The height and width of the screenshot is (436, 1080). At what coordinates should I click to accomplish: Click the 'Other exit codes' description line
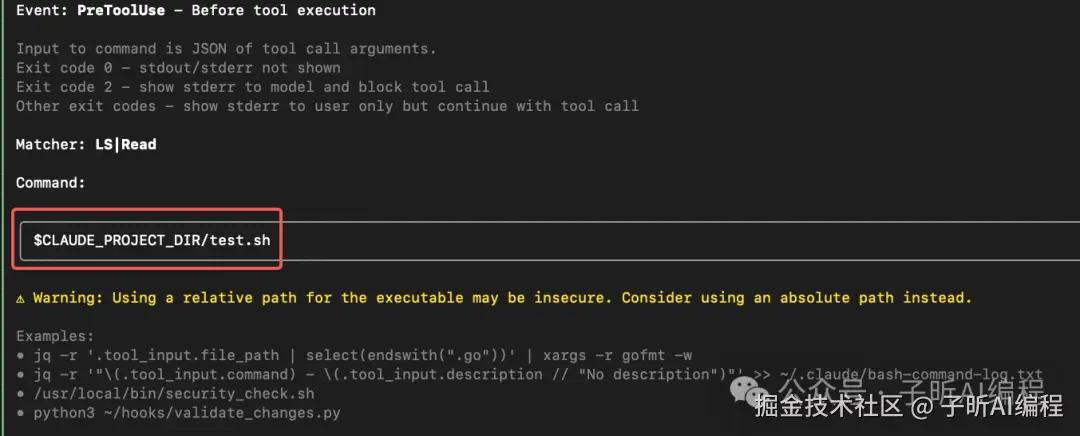tap(327, 106)
